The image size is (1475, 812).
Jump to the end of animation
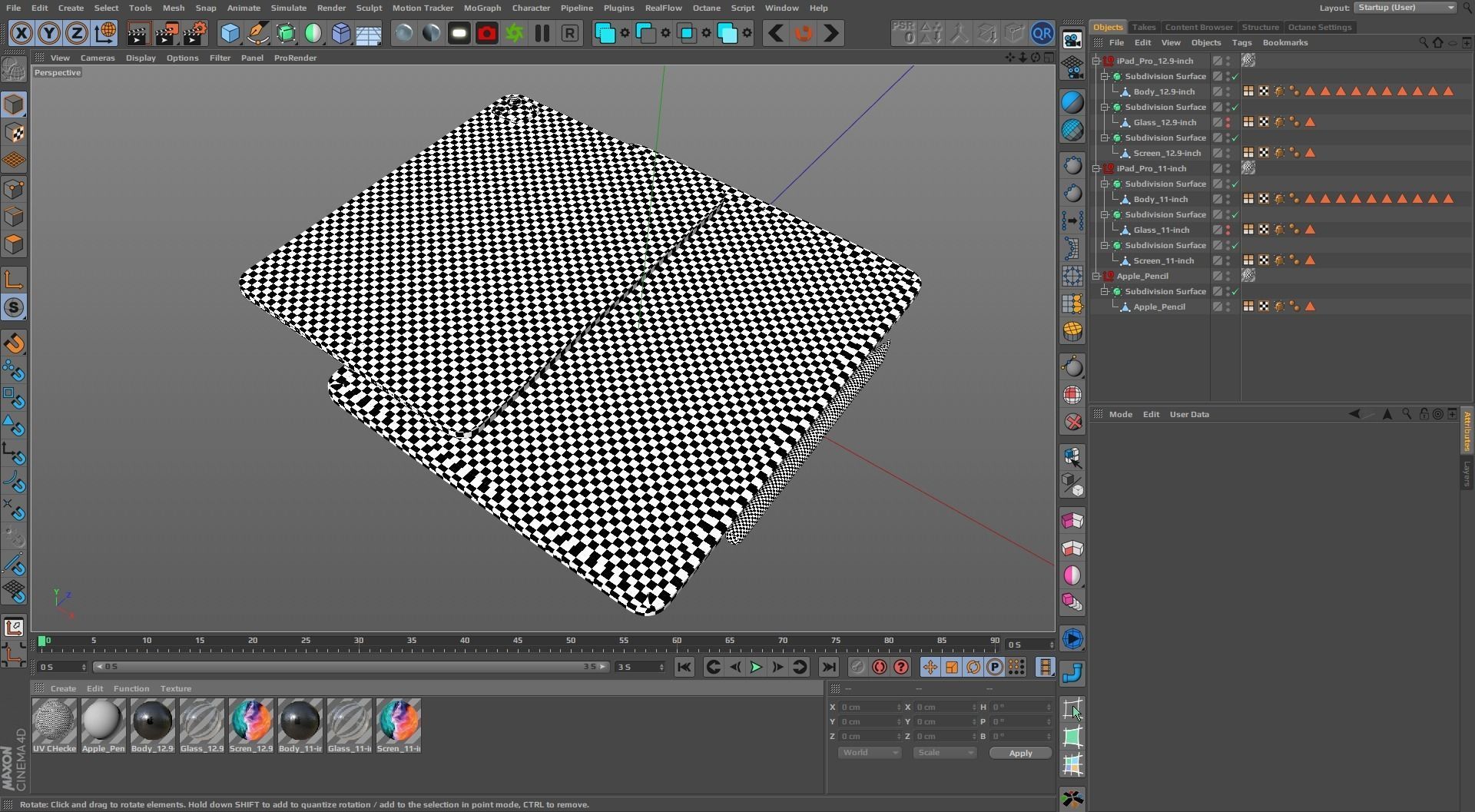(828, 667)
